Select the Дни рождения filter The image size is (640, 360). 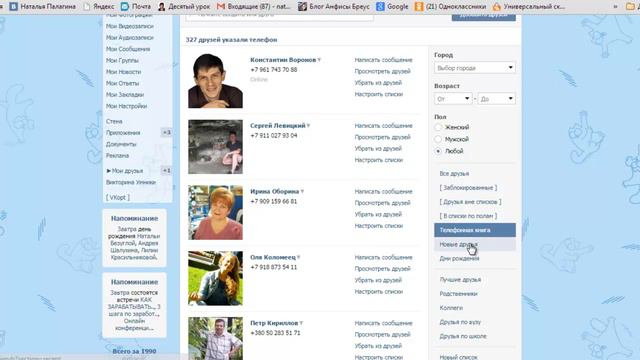click(459, 258)
